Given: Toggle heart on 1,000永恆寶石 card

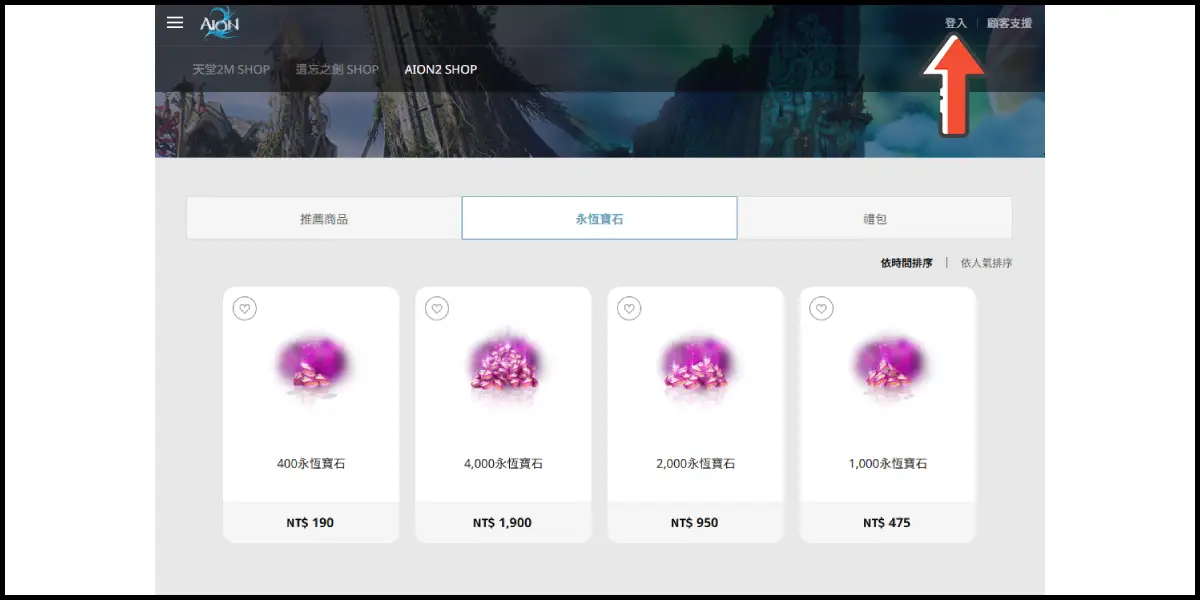Looking at the screenshot, I should (821, 309).
